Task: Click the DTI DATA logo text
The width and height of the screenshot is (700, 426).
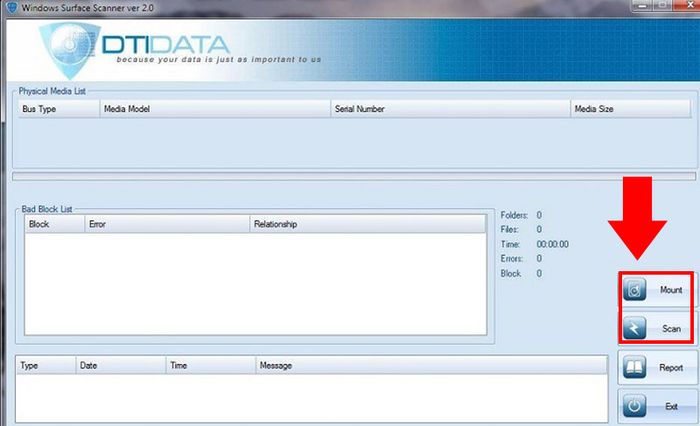Action: 166,45
